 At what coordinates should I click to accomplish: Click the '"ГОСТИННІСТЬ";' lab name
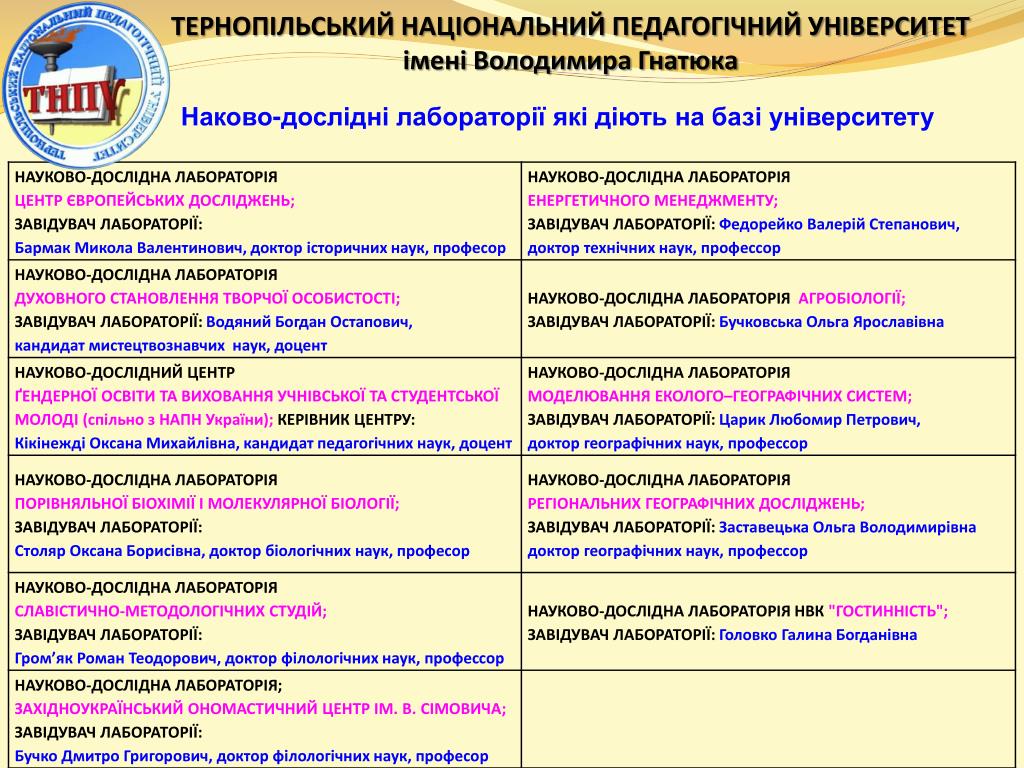888,612
